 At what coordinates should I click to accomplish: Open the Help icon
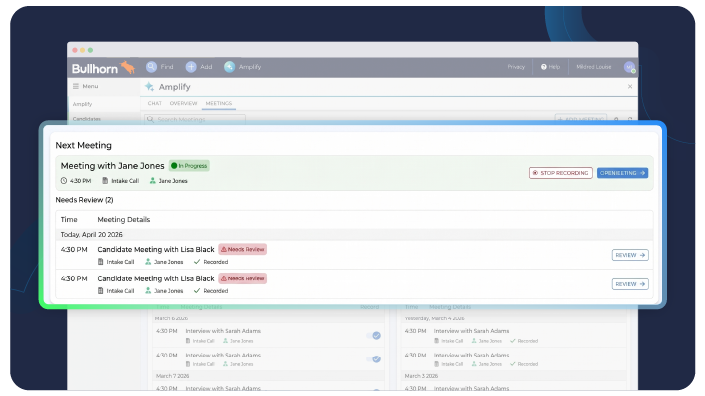pos(544,67)
